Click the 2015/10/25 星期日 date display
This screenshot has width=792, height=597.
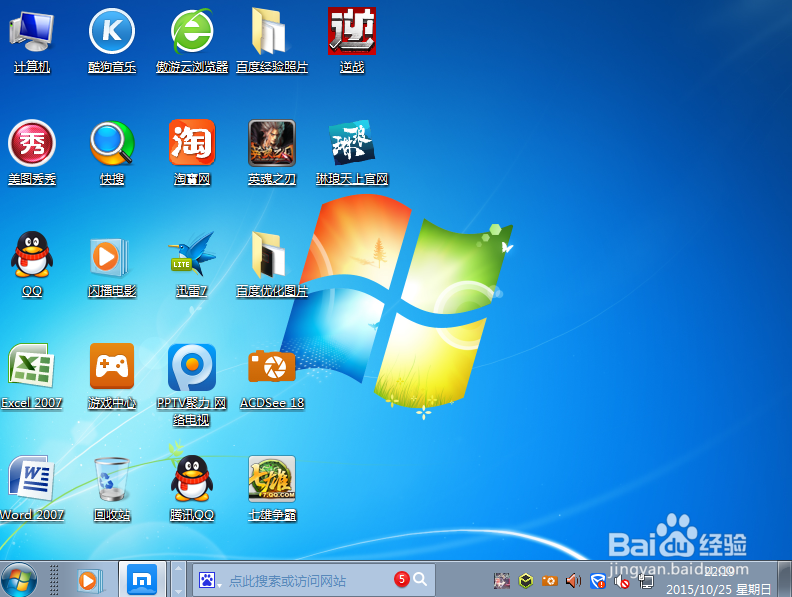(x=718, y=589)
